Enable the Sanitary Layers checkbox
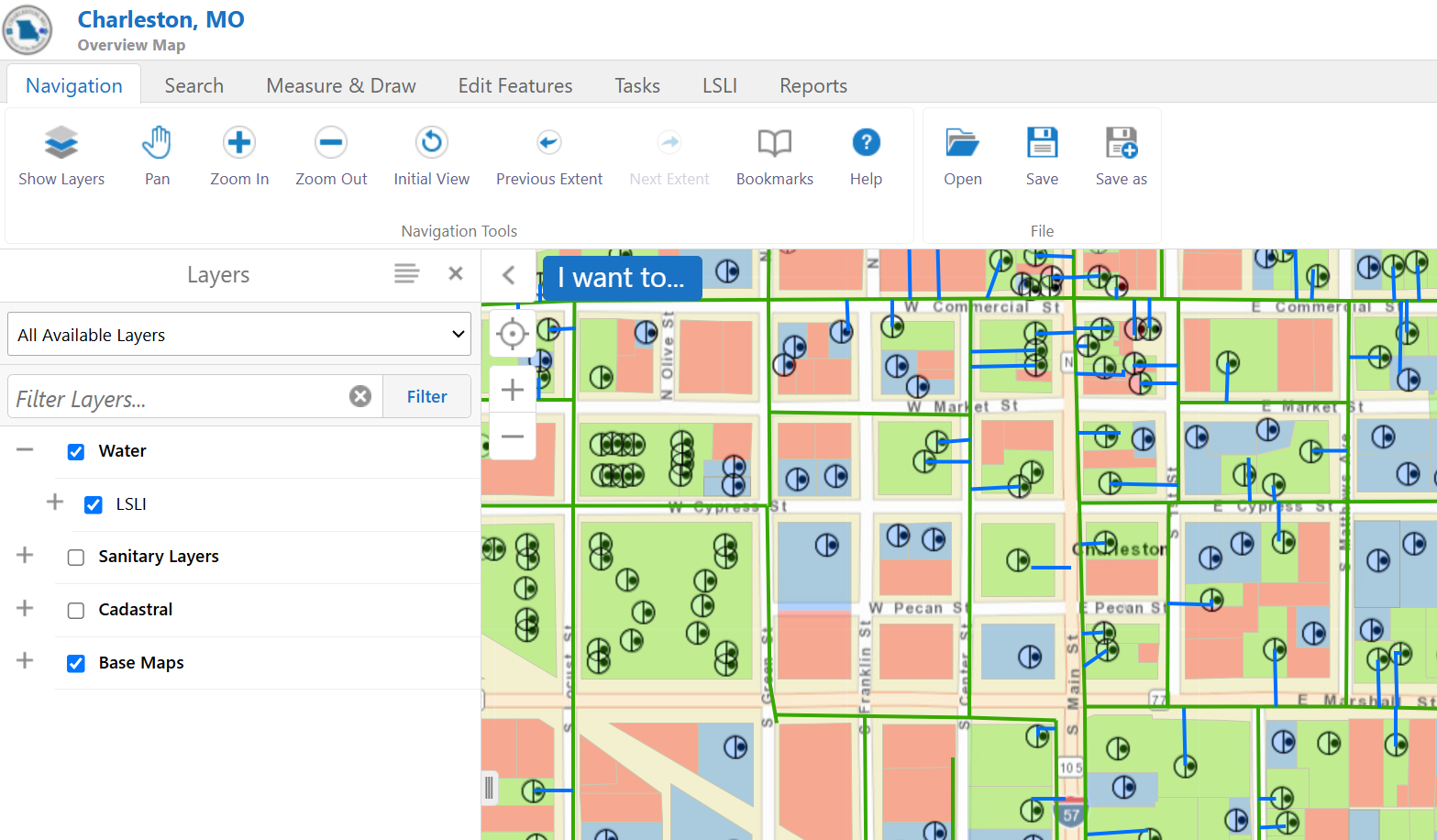The height and width of the screenshot is (840, 1437). (x=76, y=558)
